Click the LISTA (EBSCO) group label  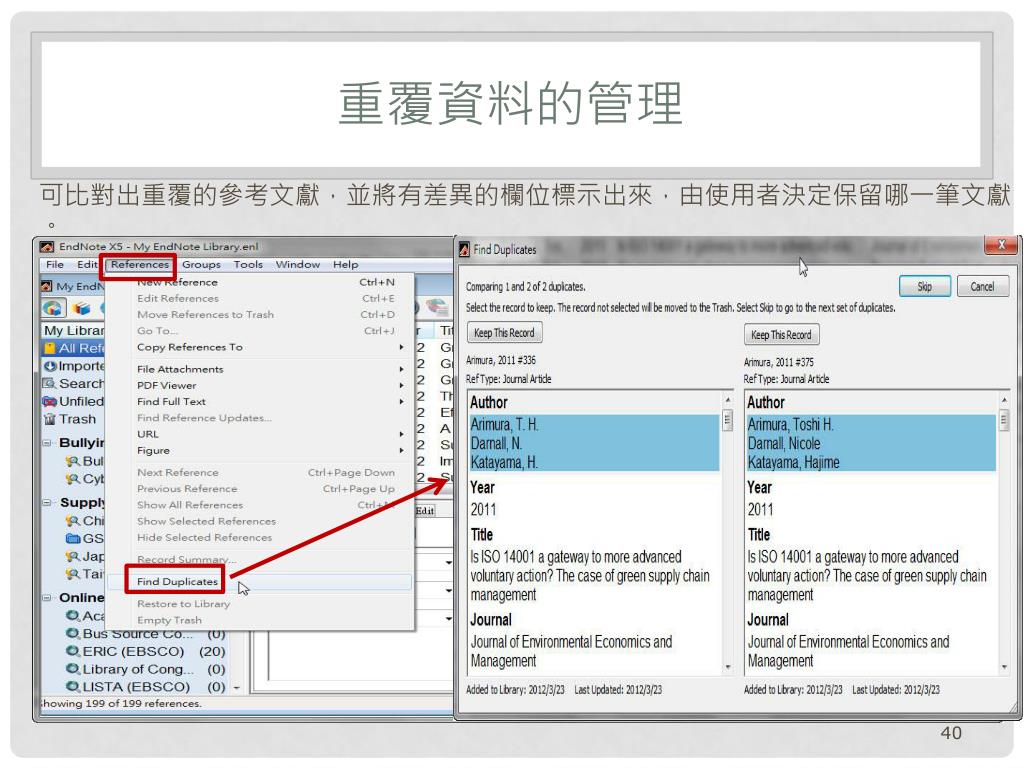136,686
